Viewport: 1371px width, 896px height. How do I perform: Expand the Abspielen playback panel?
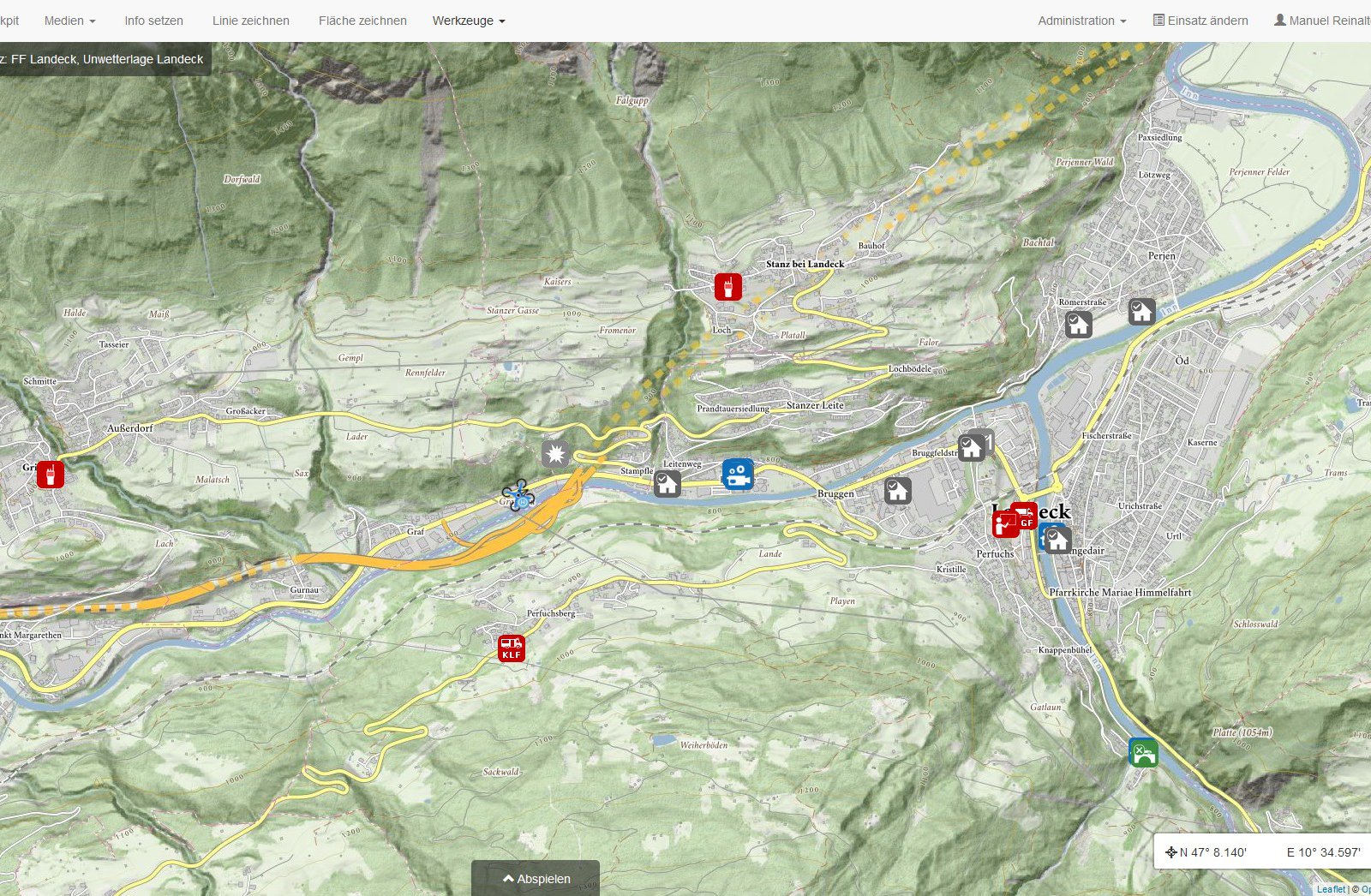[x=536, y=878]
